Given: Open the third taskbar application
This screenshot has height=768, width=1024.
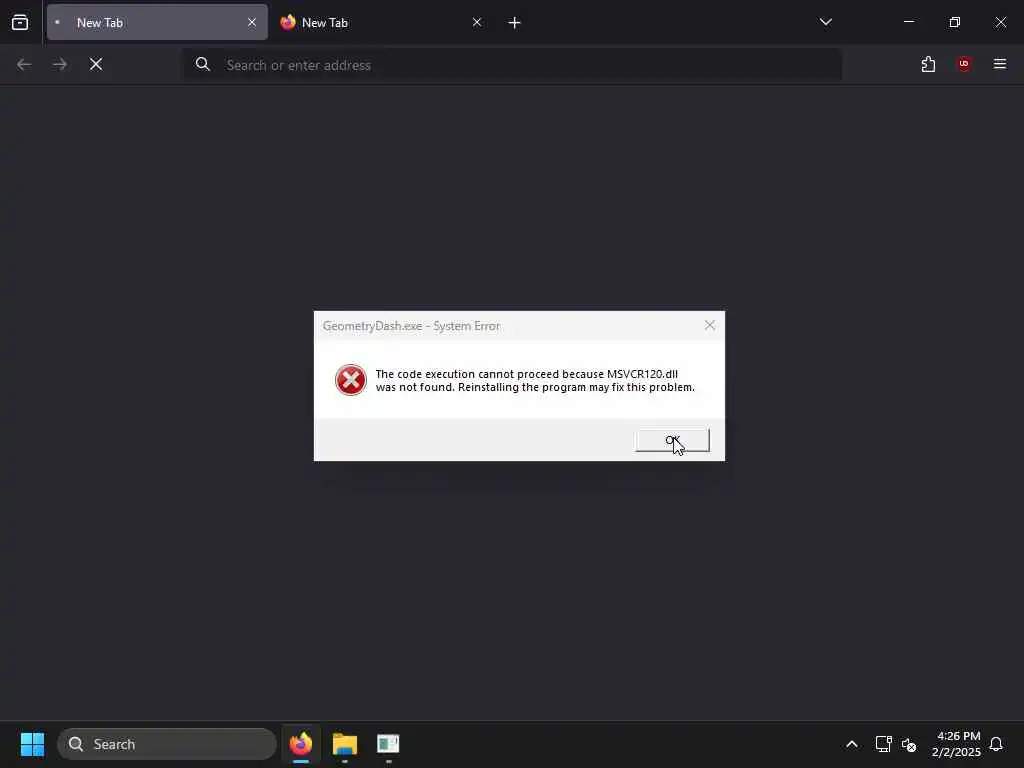Looking at the screenshot, I should (388, 744).
